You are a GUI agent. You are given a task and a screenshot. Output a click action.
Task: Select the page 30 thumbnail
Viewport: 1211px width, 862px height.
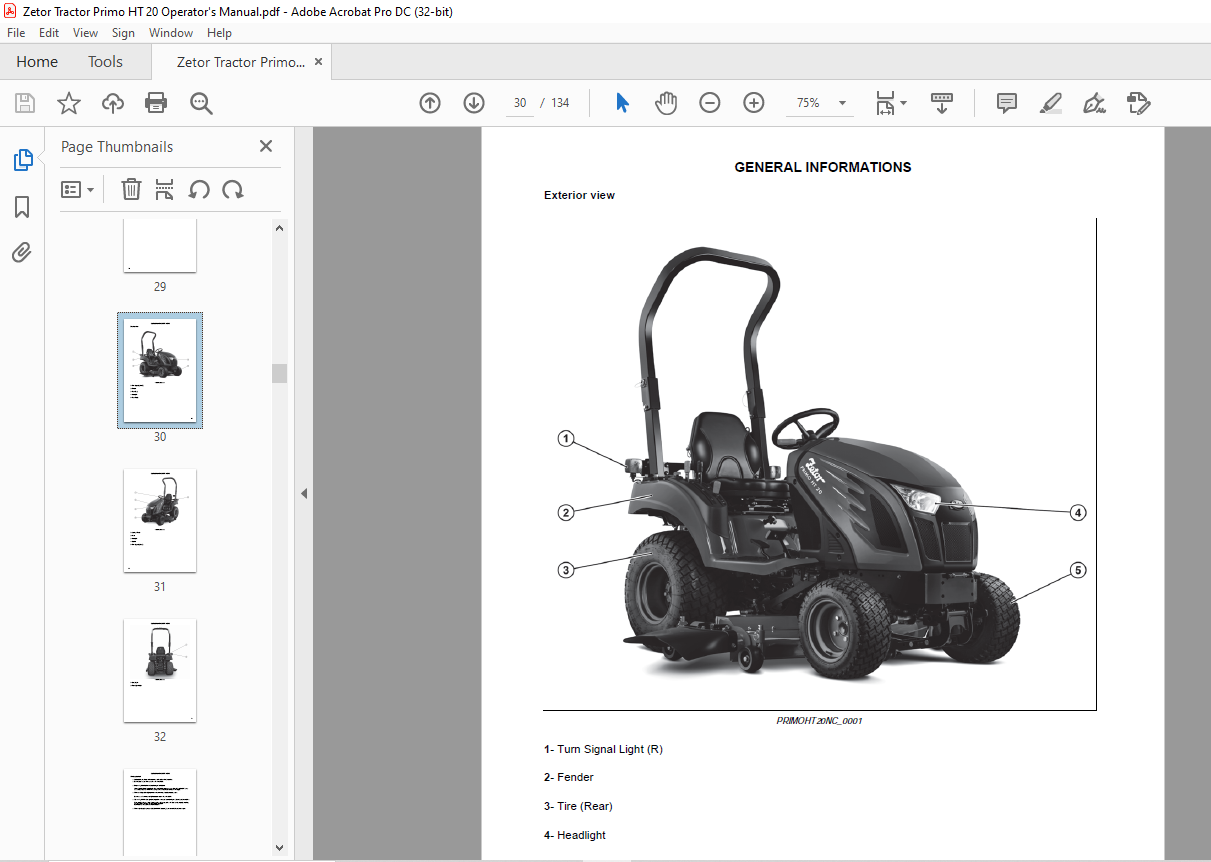(160, 370)
